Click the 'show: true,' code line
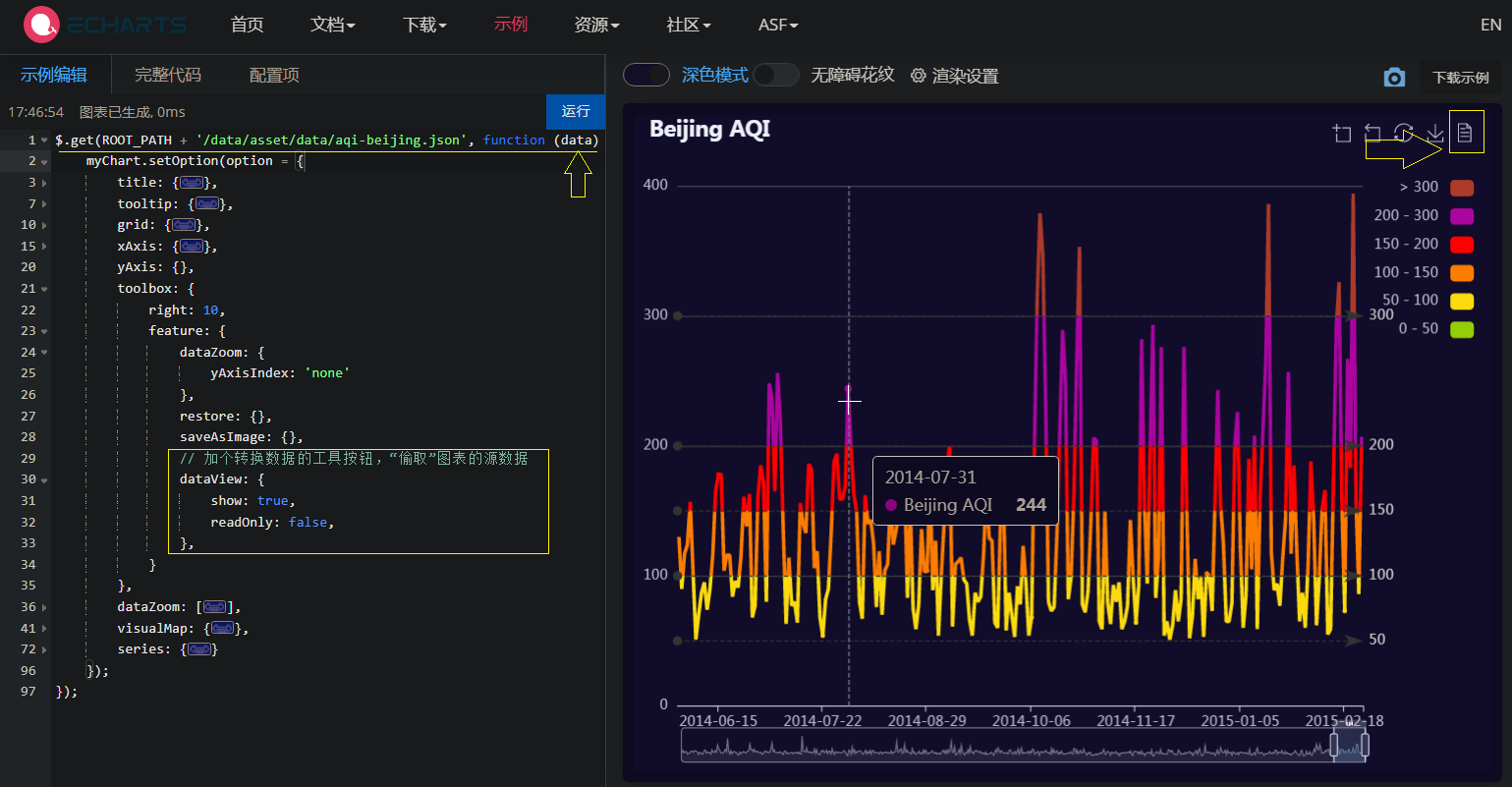This screenshot has height=787, width=1512. 252,501
